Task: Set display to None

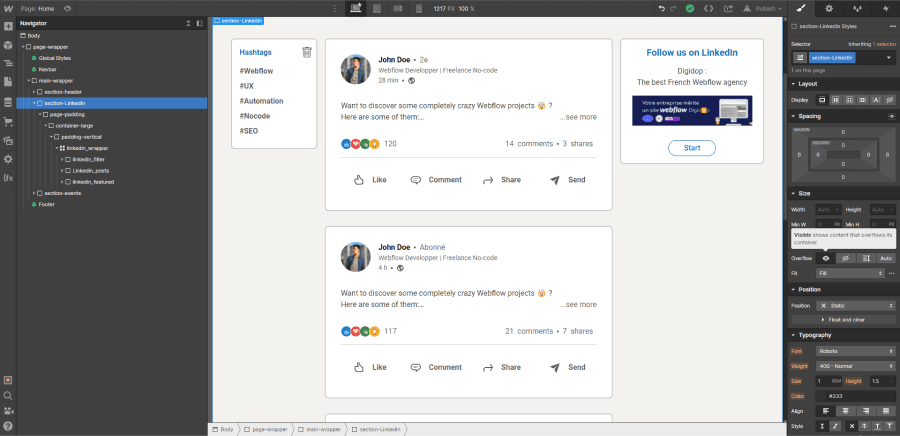Action: pyautogui.click(x=889, y=100)
